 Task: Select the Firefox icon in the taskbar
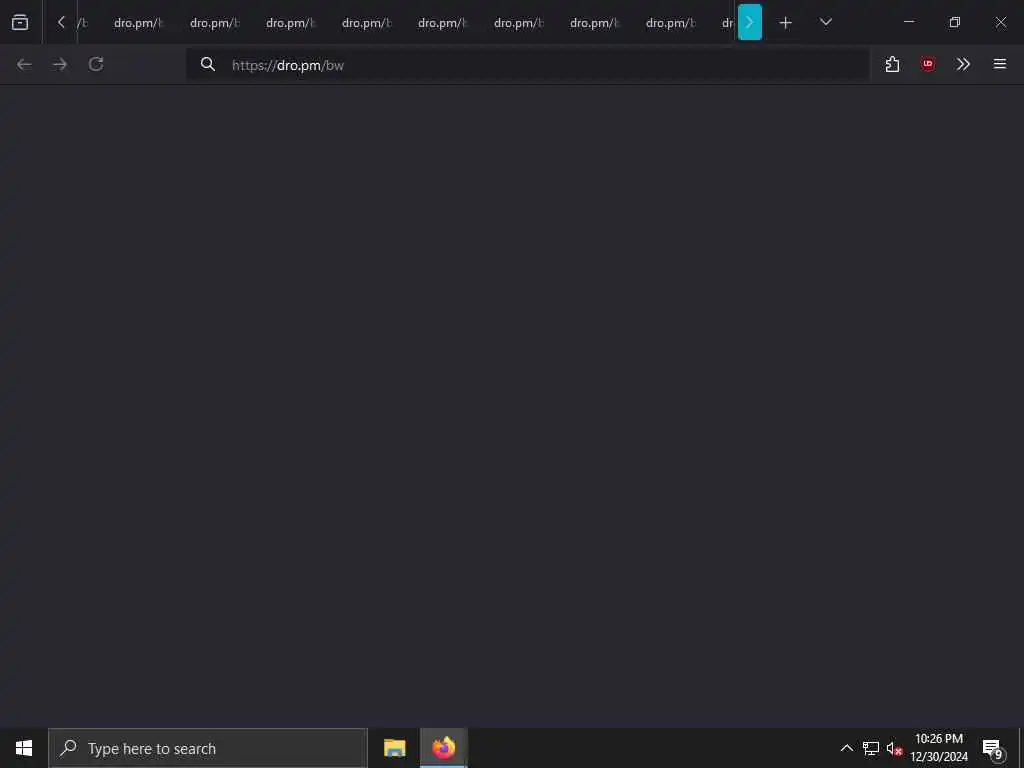(x=443, y=748)
